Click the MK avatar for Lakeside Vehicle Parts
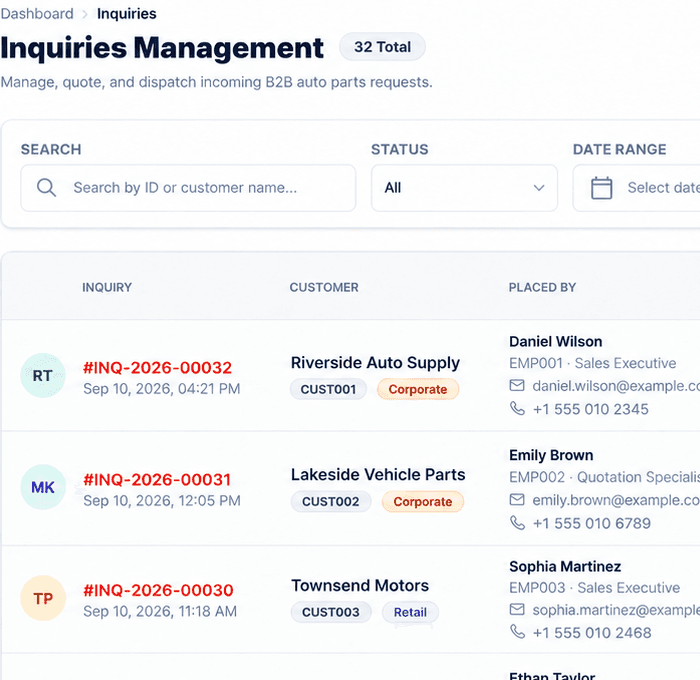Image resolution: width=700 pixels, height=680 pixels. tap(43, 487)
